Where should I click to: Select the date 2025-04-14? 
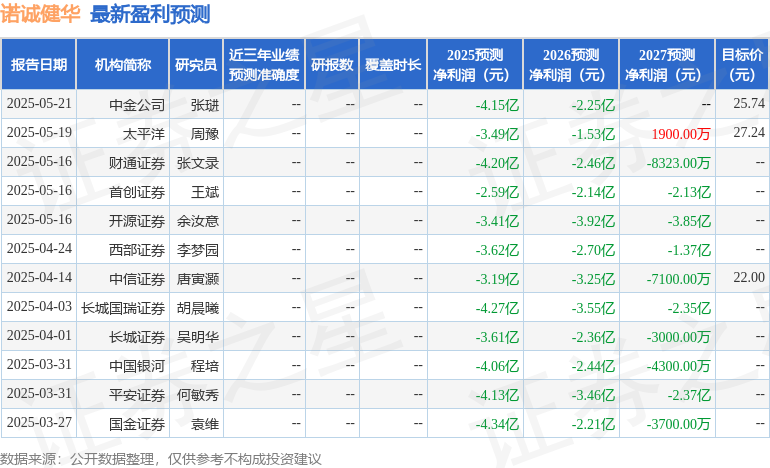[x=39, y=277]
